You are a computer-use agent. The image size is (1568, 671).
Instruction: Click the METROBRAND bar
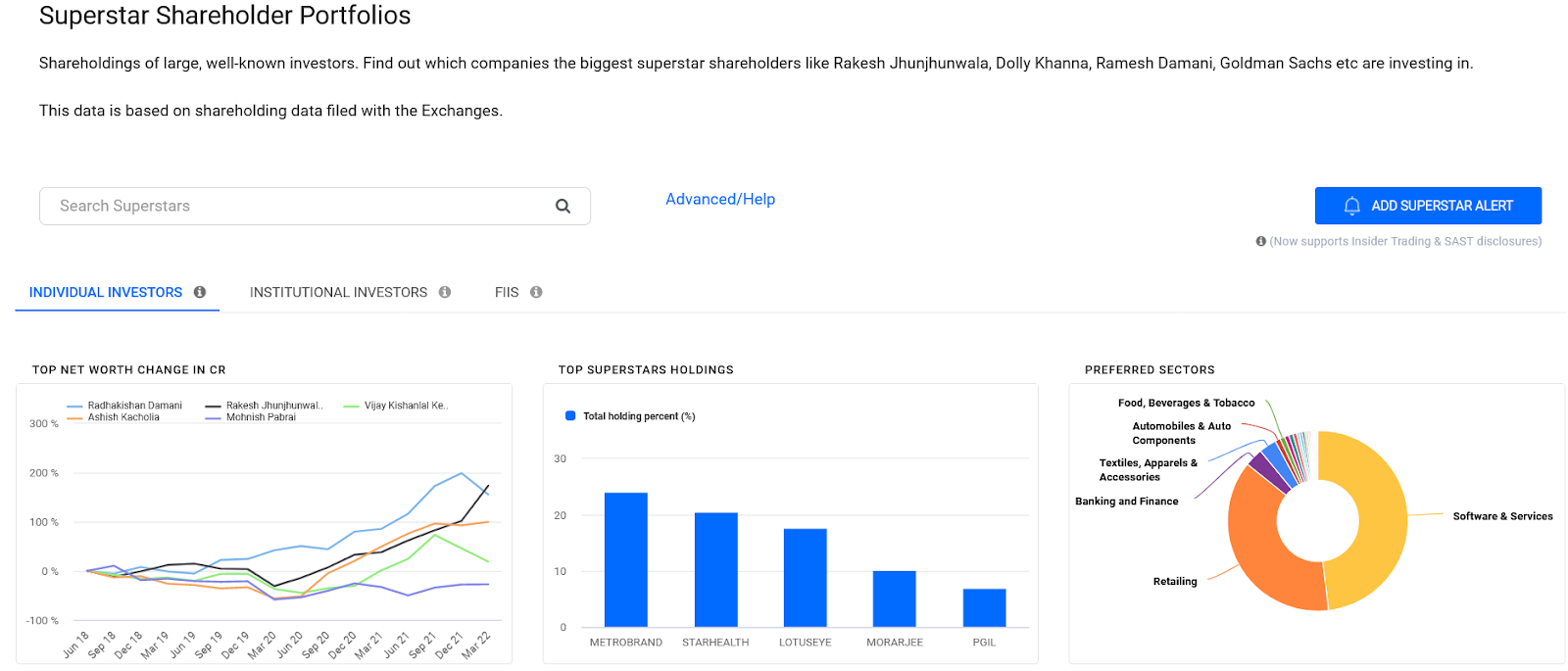626,559
